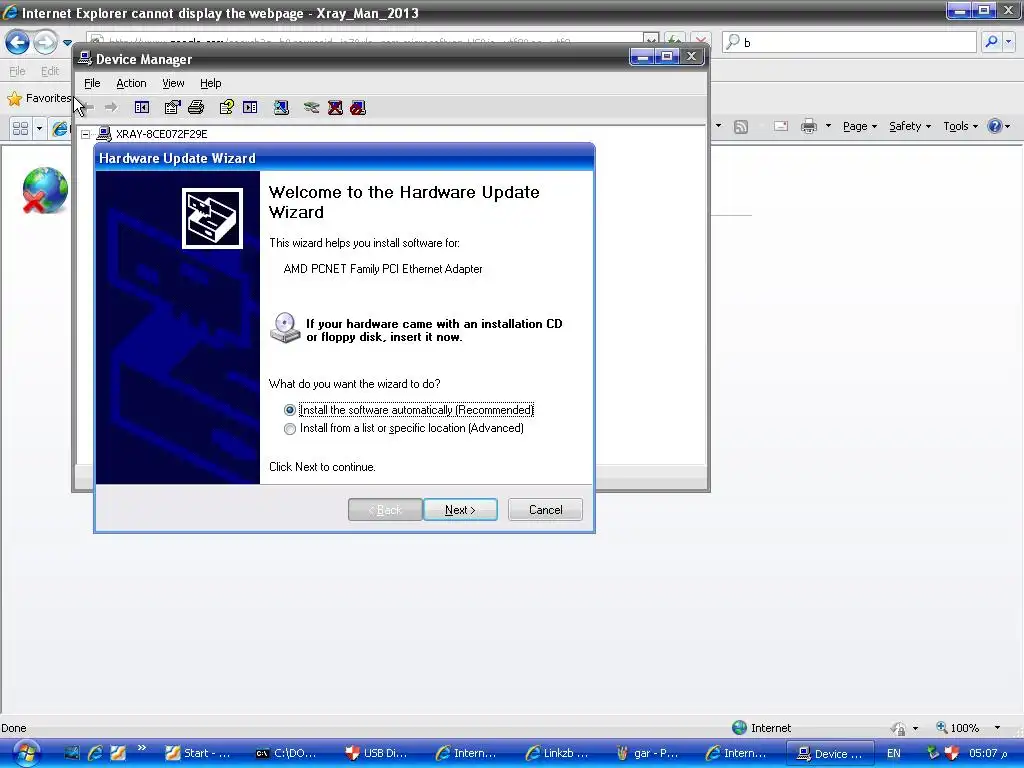Select Install from a list or specific location

[x=404, y=428]
